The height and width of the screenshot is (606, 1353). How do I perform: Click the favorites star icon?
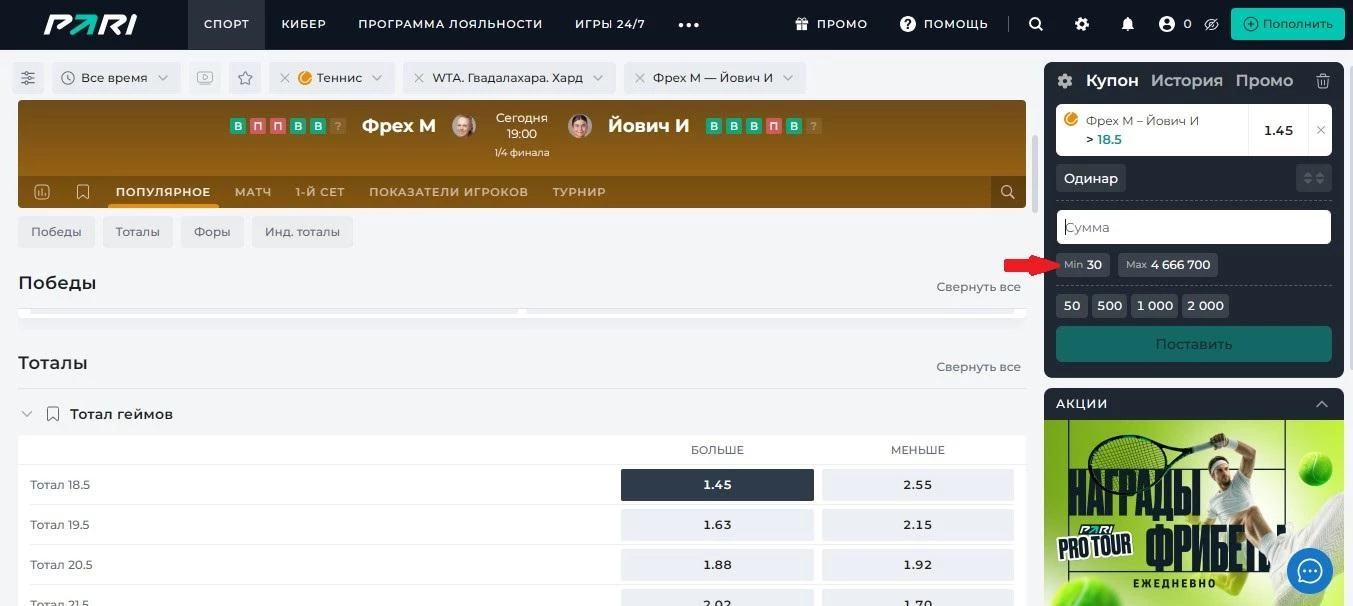(246, 78)
